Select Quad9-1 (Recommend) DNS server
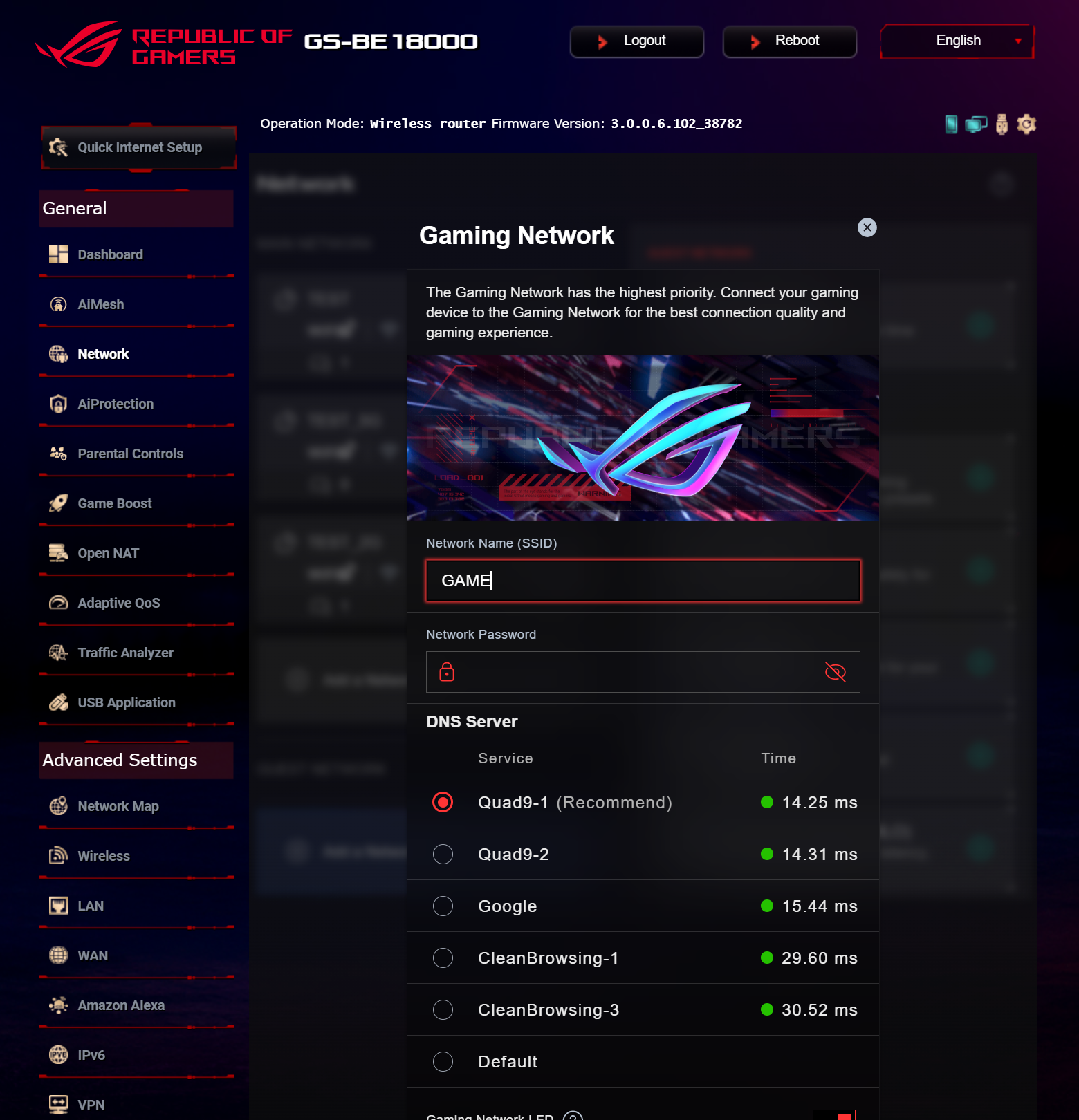 coord(443,802)
